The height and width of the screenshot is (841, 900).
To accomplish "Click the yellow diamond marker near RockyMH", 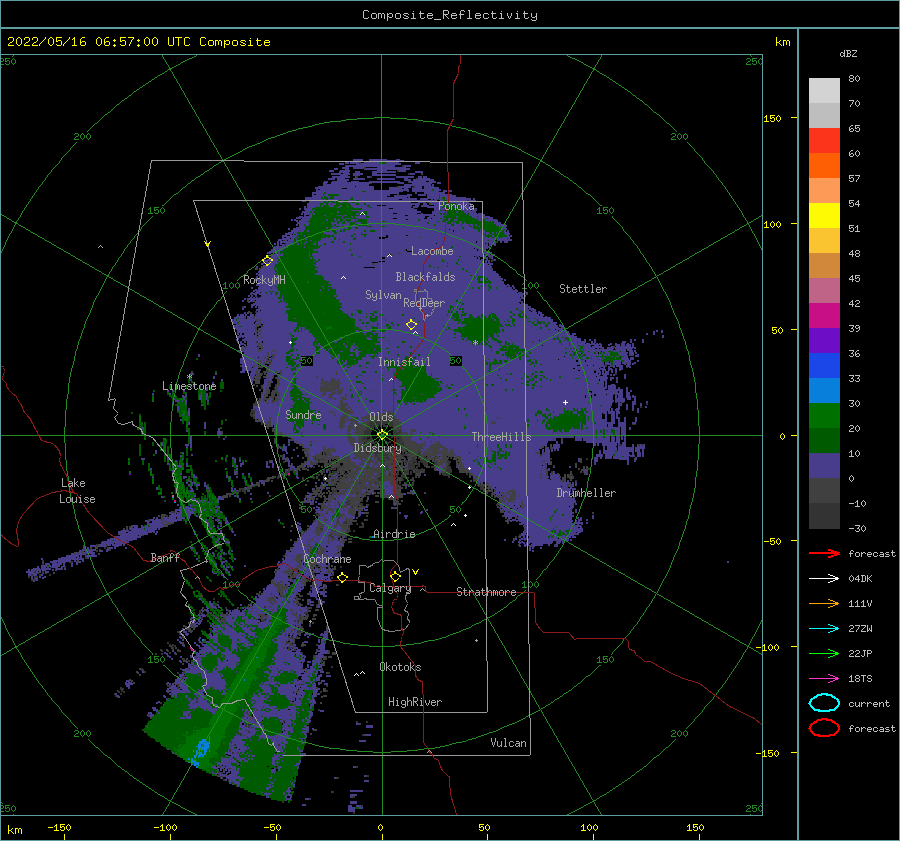I will [267, 261].
